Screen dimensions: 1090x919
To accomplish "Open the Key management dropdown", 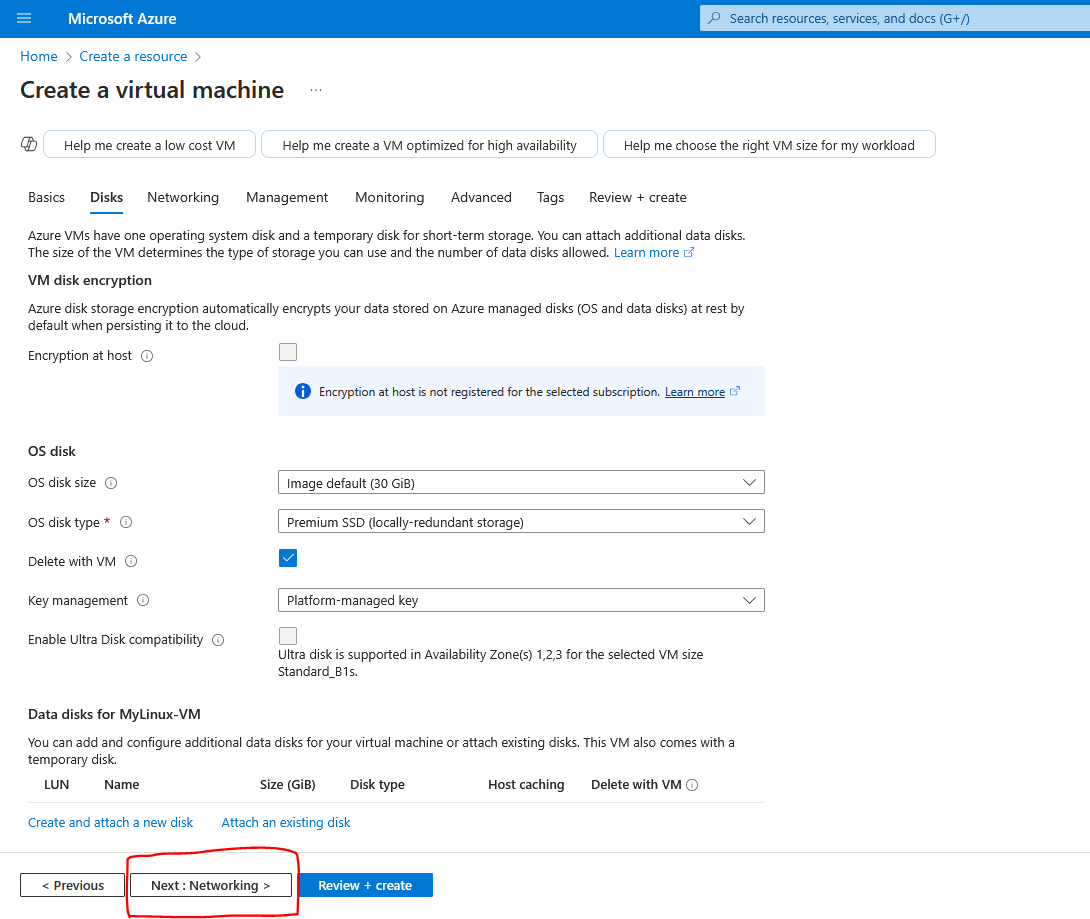I will (x=521, y=600).
